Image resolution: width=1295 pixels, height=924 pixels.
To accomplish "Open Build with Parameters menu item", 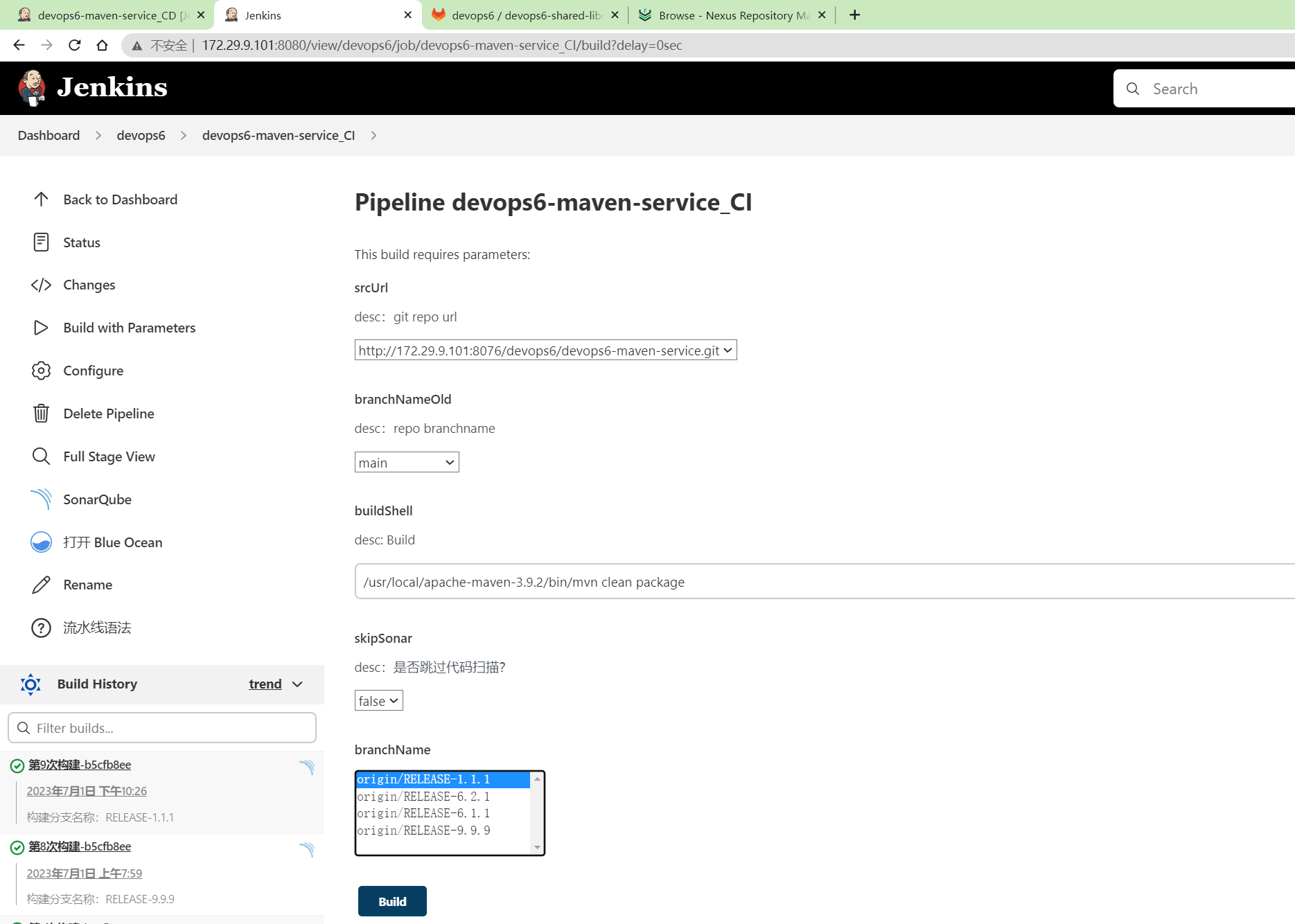I will [130, 328].
